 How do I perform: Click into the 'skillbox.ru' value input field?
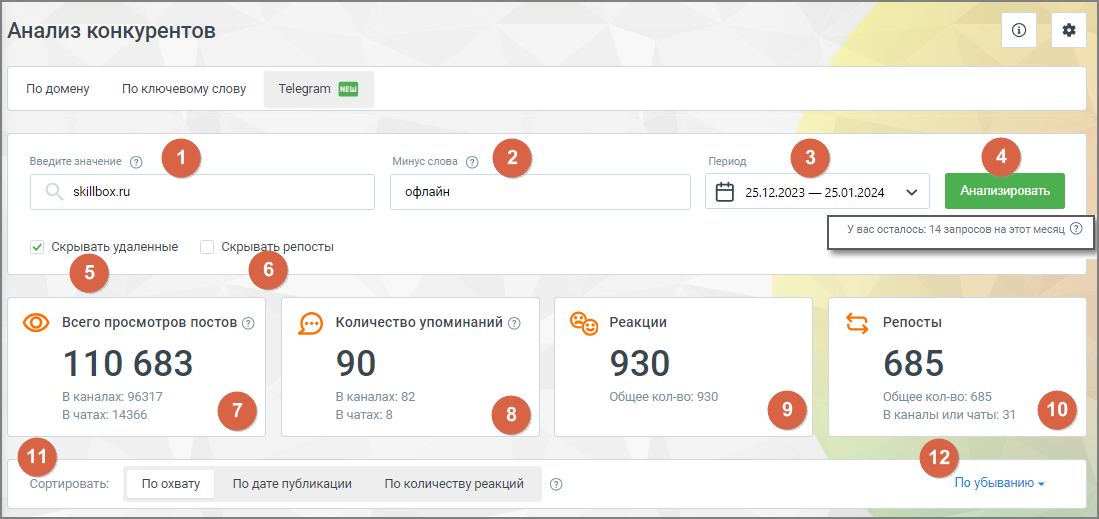(x=203, y=192)
